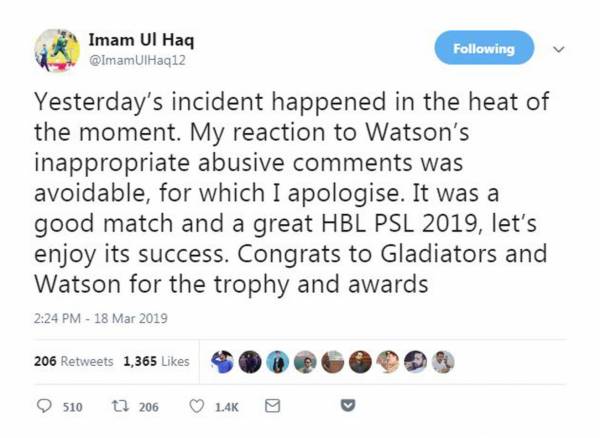
Task: Open second liker's dark avatar
Action: tap(250, 362)
